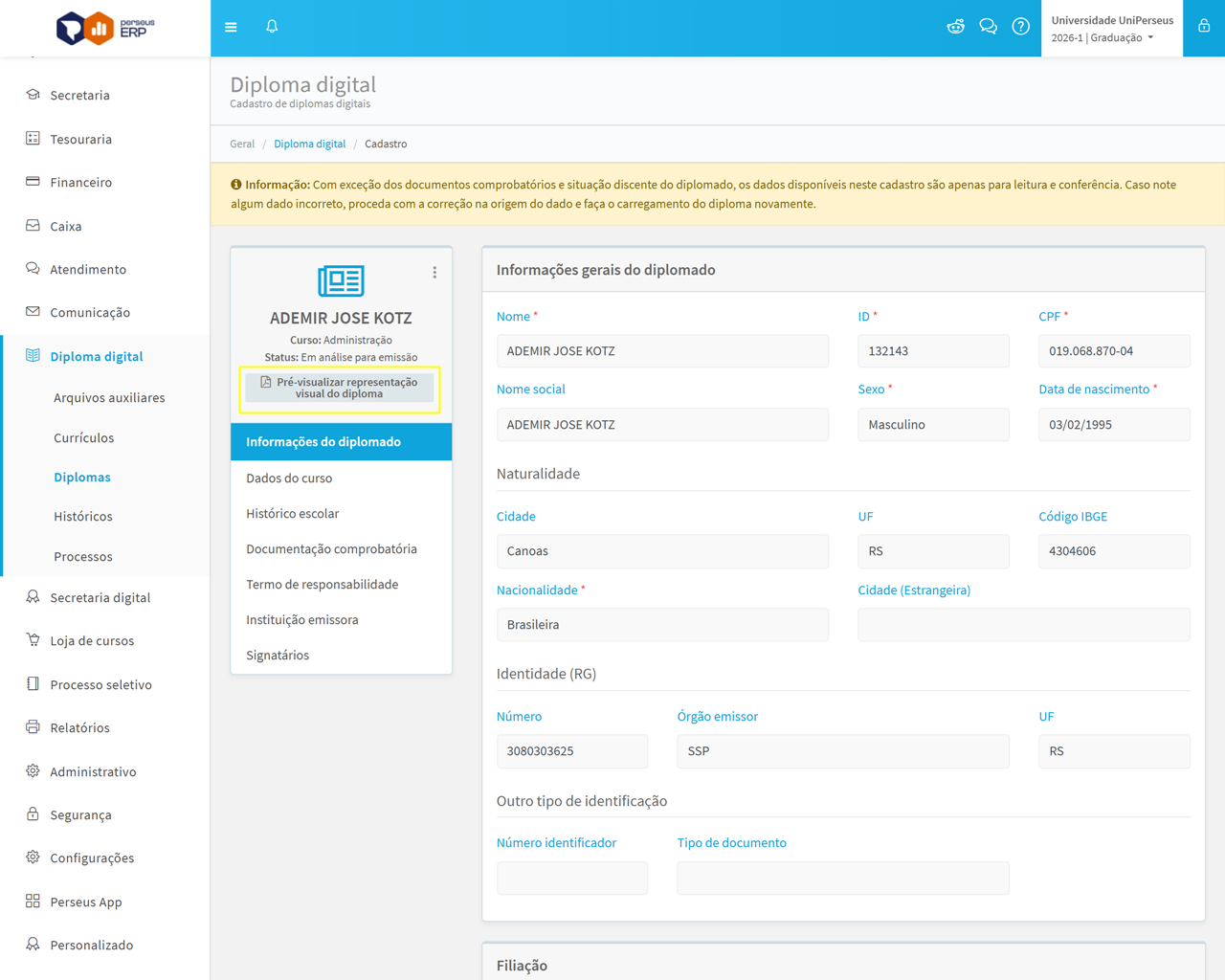The image size is (1225, 980).
Task: Open the Histórico escolar section
Action: (292, 513)
